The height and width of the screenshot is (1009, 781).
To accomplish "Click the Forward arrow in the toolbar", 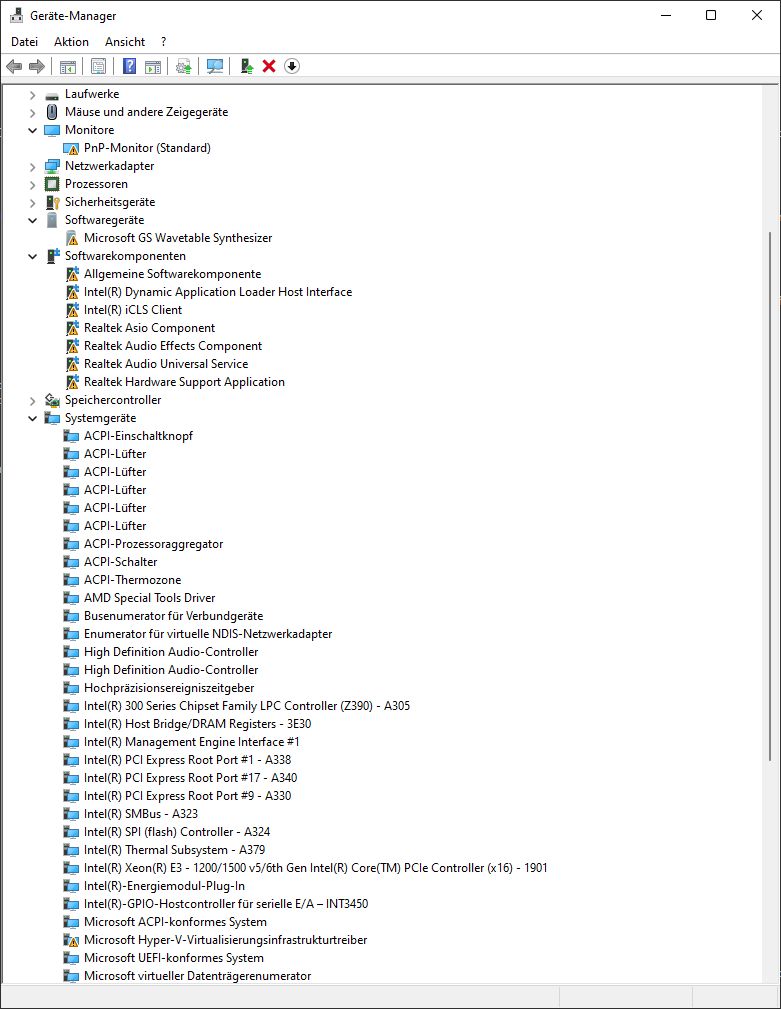I will pyautogui.click(x=37, y=66).
